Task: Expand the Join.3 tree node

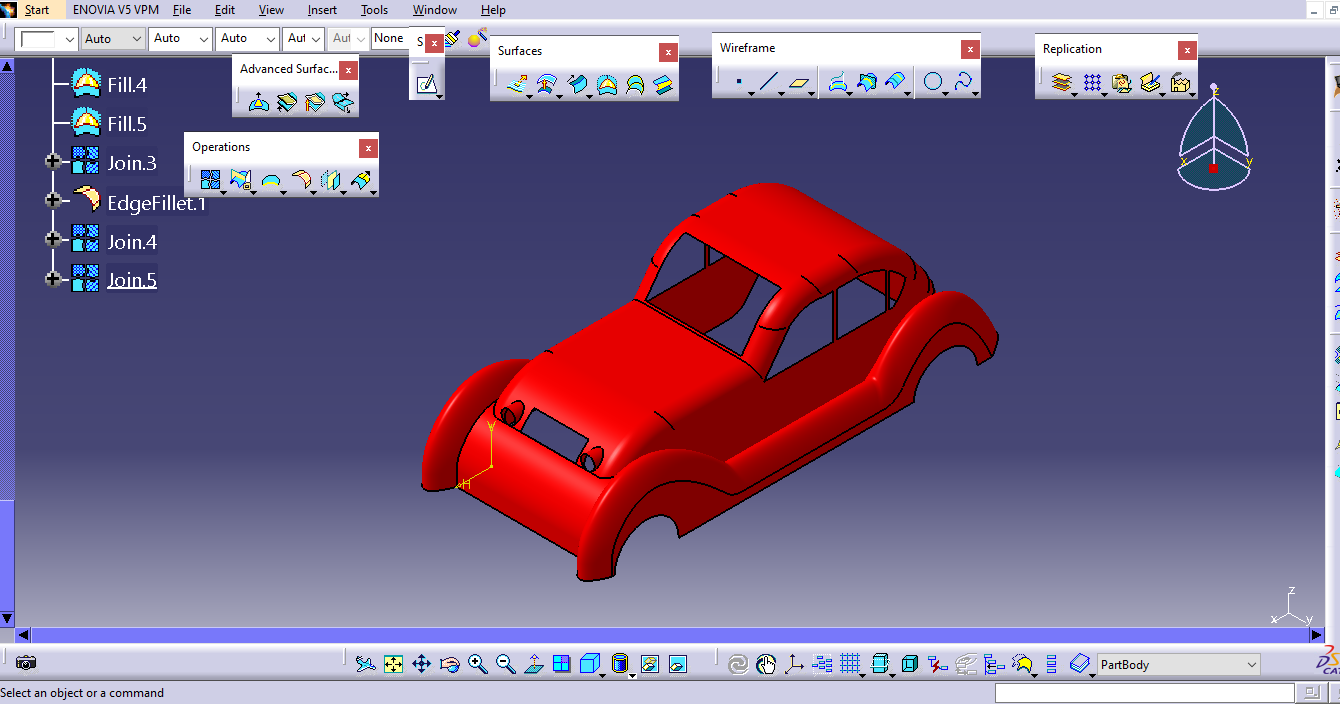Action: (53, 161)
